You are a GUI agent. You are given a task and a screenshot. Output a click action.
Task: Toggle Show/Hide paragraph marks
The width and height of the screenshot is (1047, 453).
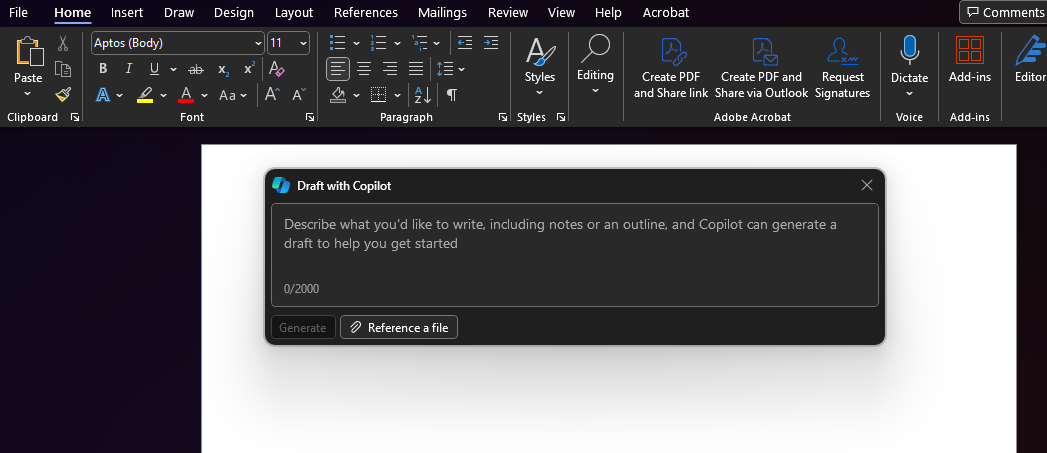point(452,95)
